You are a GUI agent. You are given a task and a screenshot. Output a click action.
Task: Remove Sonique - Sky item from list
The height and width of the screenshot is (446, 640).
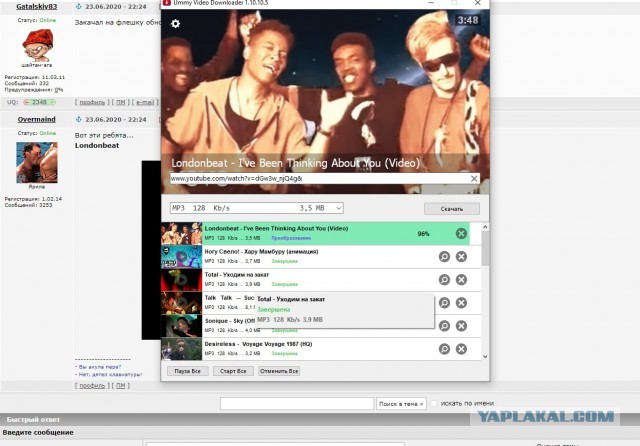point(461,326)
